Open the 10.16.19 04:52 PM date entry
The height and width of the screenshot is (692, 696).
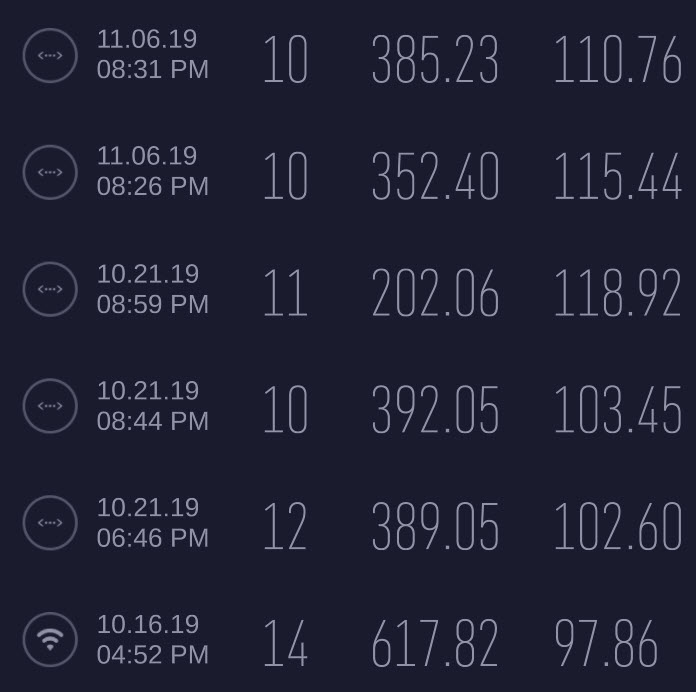click(x=152, y=640)
